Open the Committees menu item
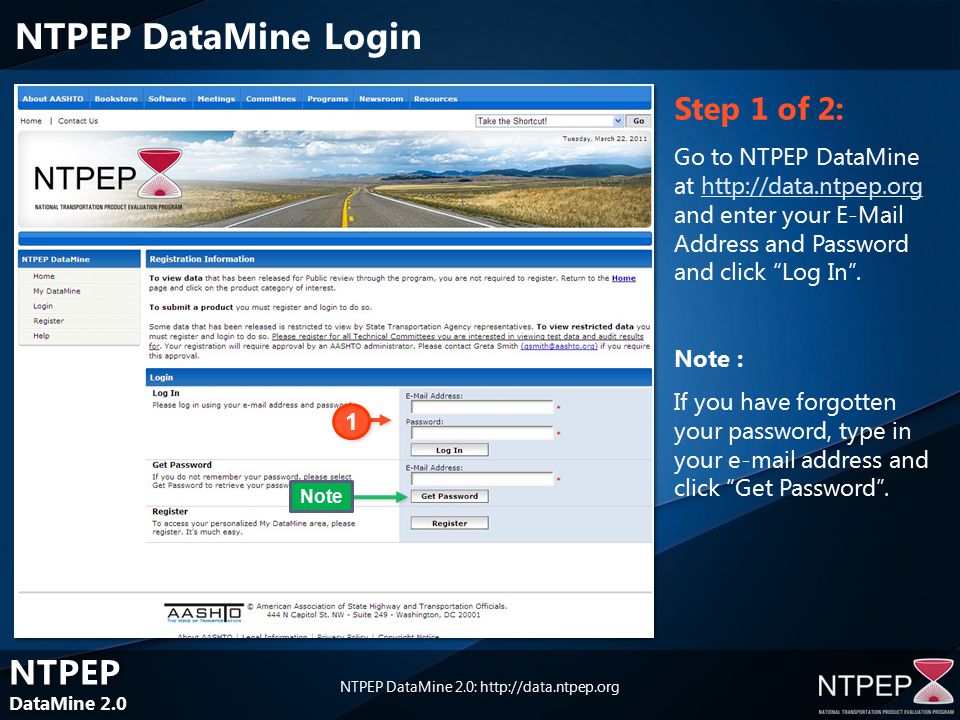The height and width of the screenshot is (720, 960). pyautogui.click(x=271, y=99)
